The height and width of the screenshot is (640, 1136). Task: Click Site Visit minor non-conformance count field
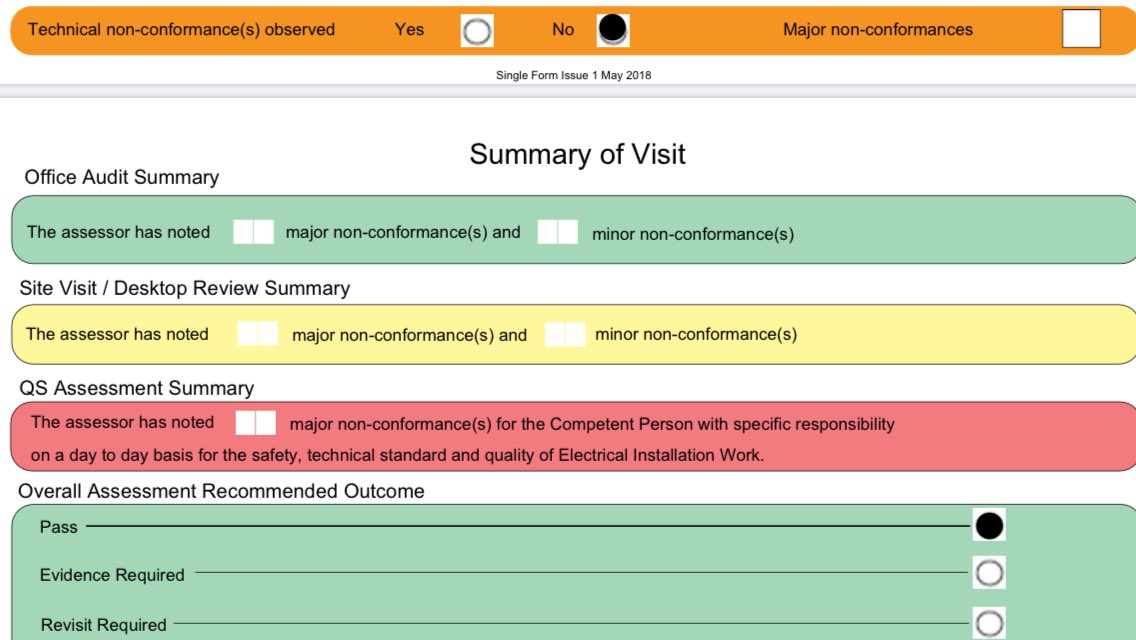click(x=565, y=334)
